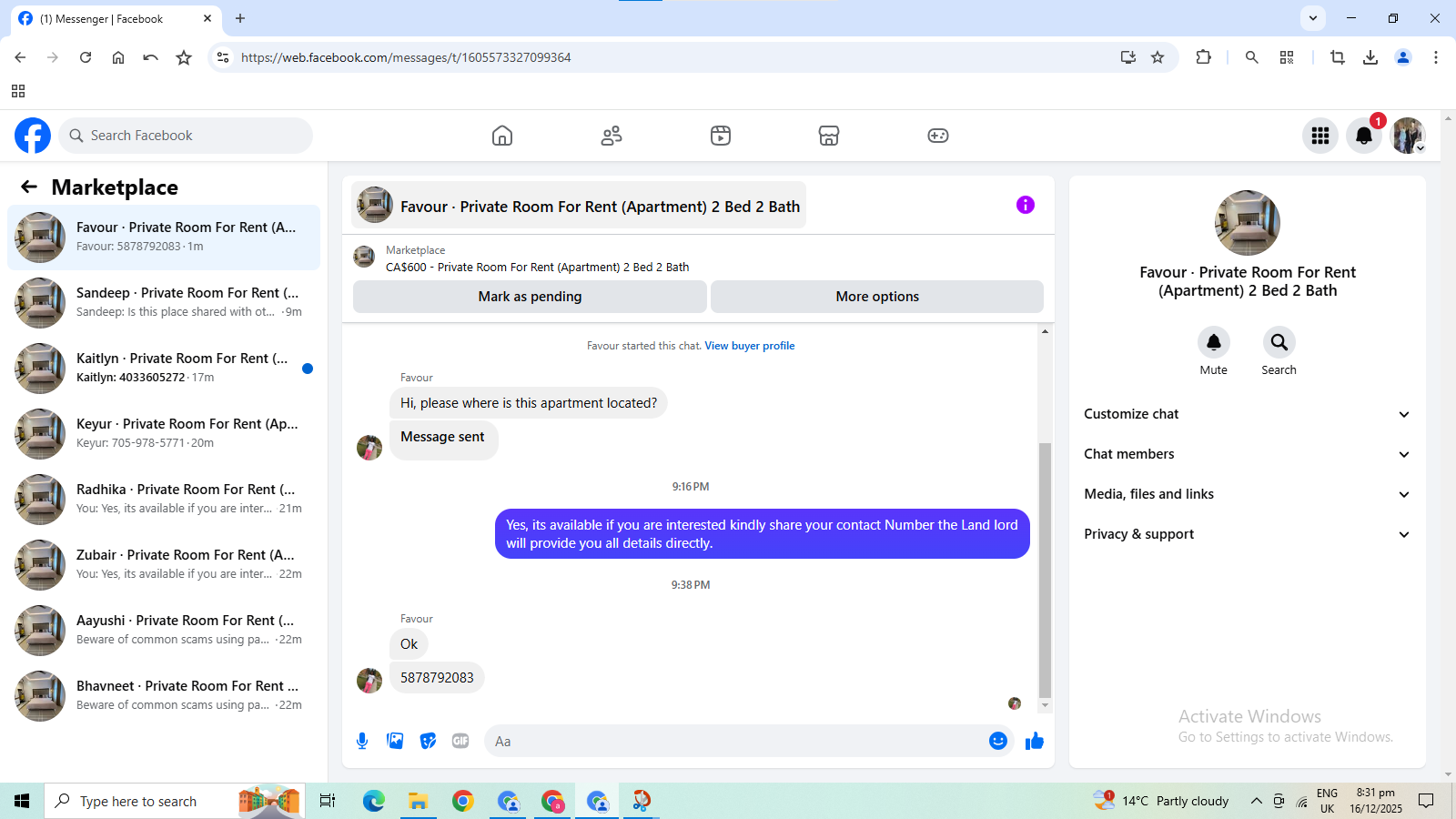Click the Facebook logo

pos(33,136)
